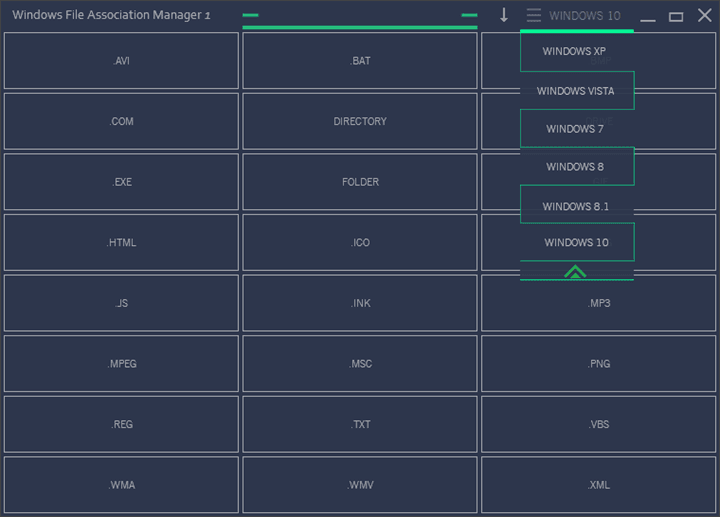
Task: Click the .WMA button
Action: pyautogui.click(x=121, y=485)
